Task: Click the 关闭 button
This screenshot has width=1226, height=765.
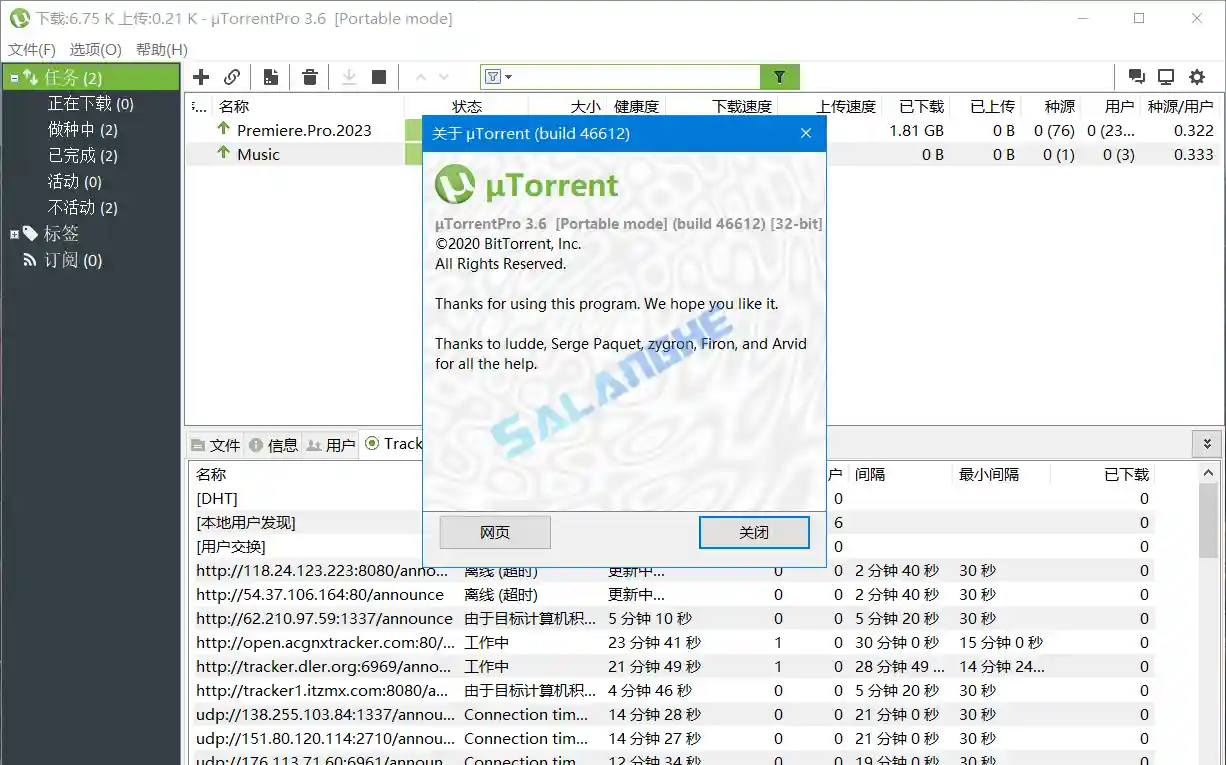Action: [753, 532]
